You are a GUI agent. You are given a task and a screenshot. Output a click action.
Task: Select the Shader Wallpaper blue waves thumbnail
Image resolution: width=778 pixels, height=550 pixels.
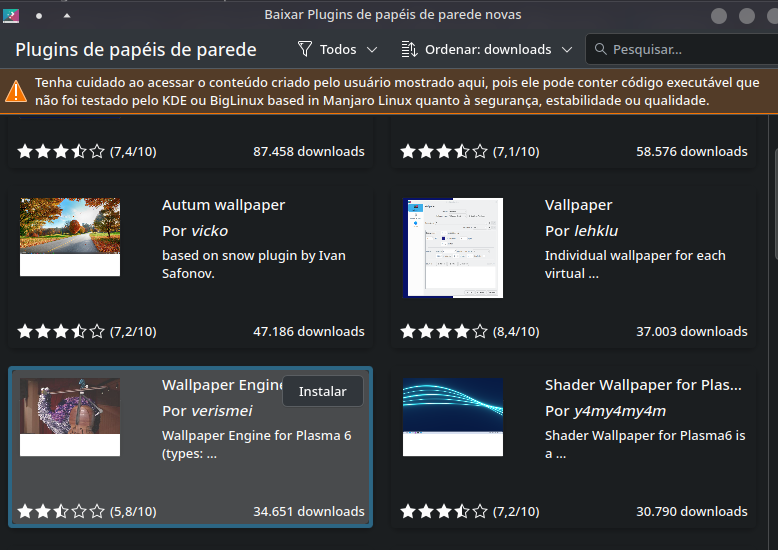[453, 417]
